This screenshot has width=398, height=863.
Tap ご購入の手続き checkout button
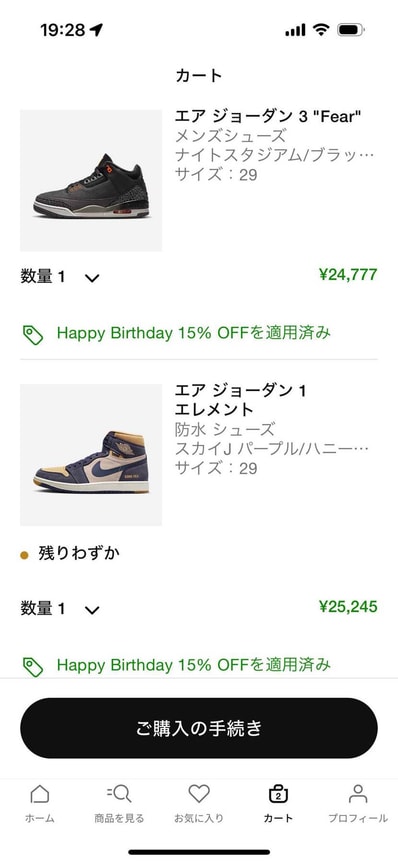coord(199,728)
